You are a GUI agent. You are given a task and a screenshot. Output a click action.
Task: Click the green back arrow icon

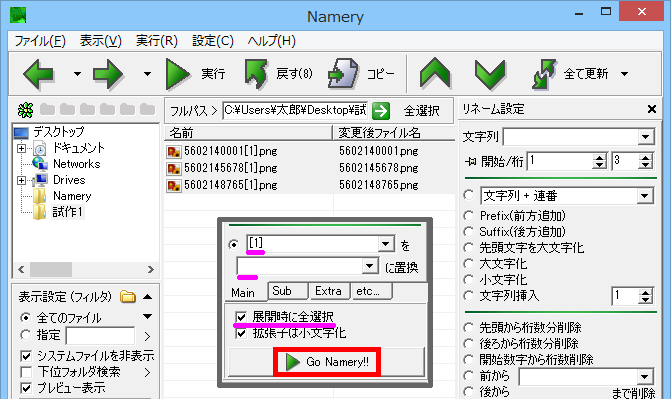pos(39,74)
